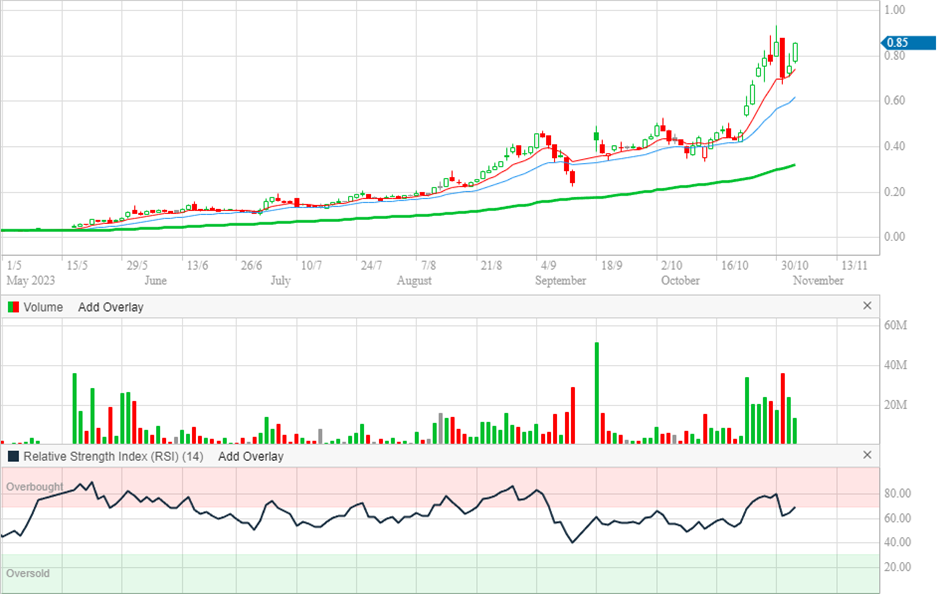Click the May 2023 date axis label

tap(29, 281)
